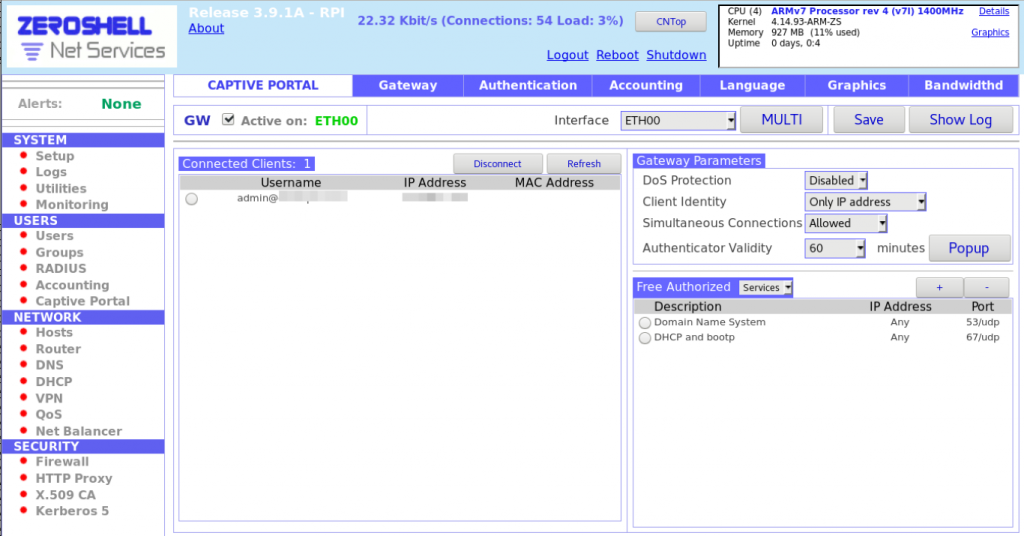This screenshot has height=536, width=1024.
Task: Toggle the GW Active on checkbox
Action: pyautogui.click(x=228, y=119)
